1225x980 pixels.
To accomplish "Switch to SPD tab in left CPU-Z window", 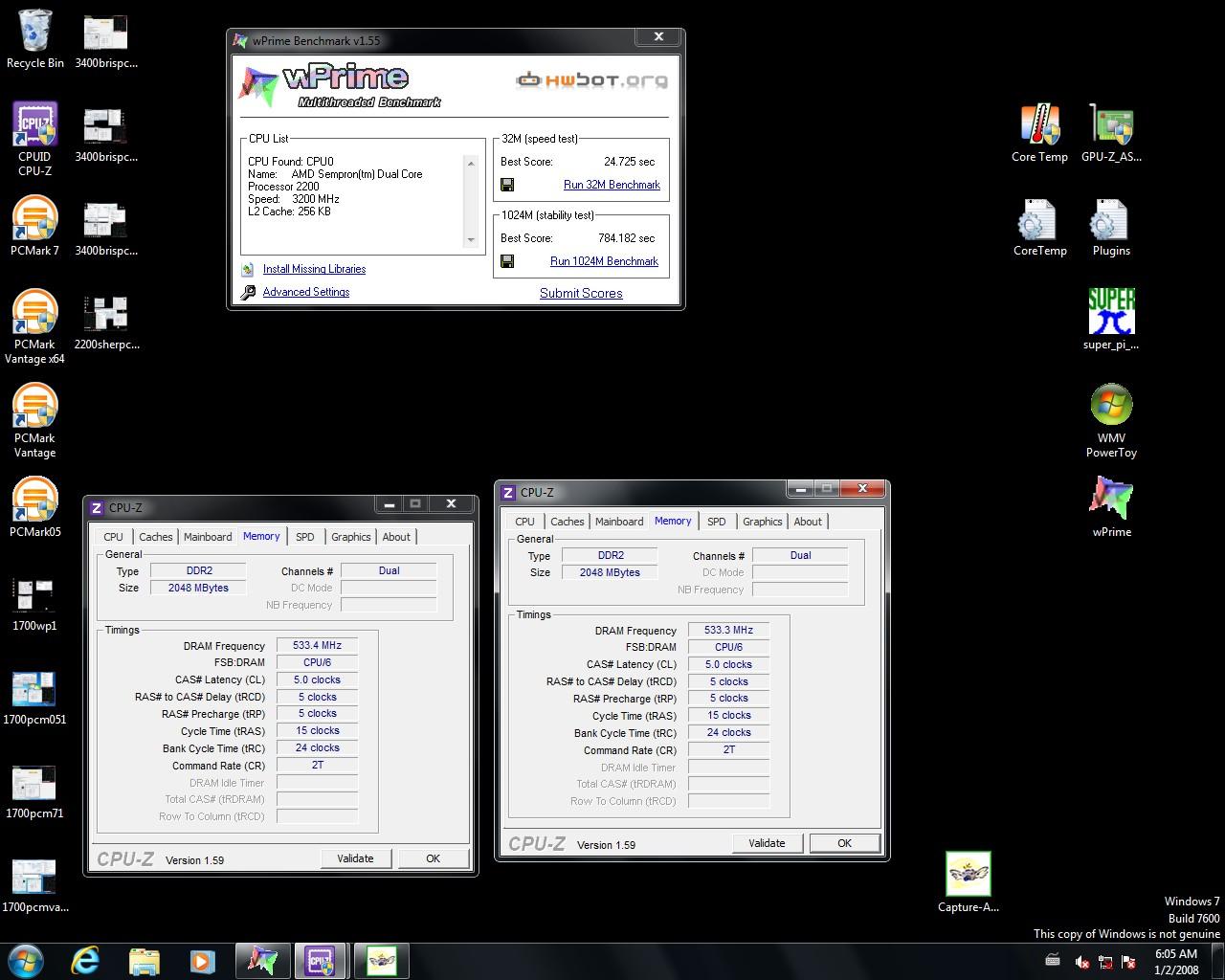I will click(305, 537).
